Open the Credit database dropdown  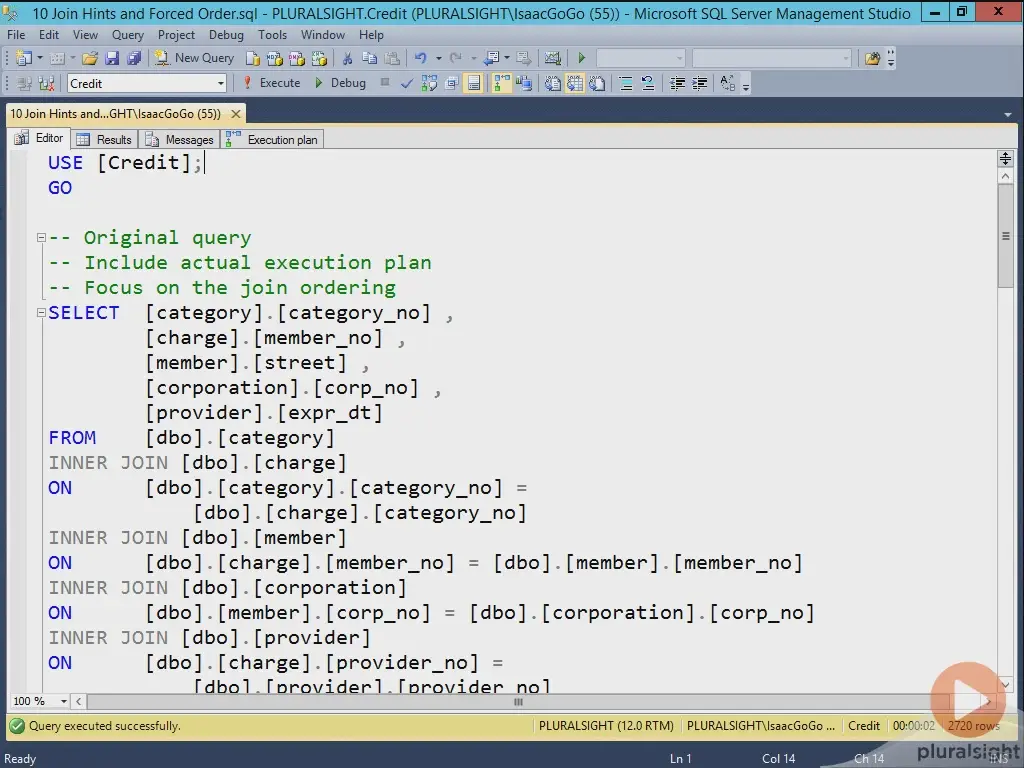coord(223,83)
